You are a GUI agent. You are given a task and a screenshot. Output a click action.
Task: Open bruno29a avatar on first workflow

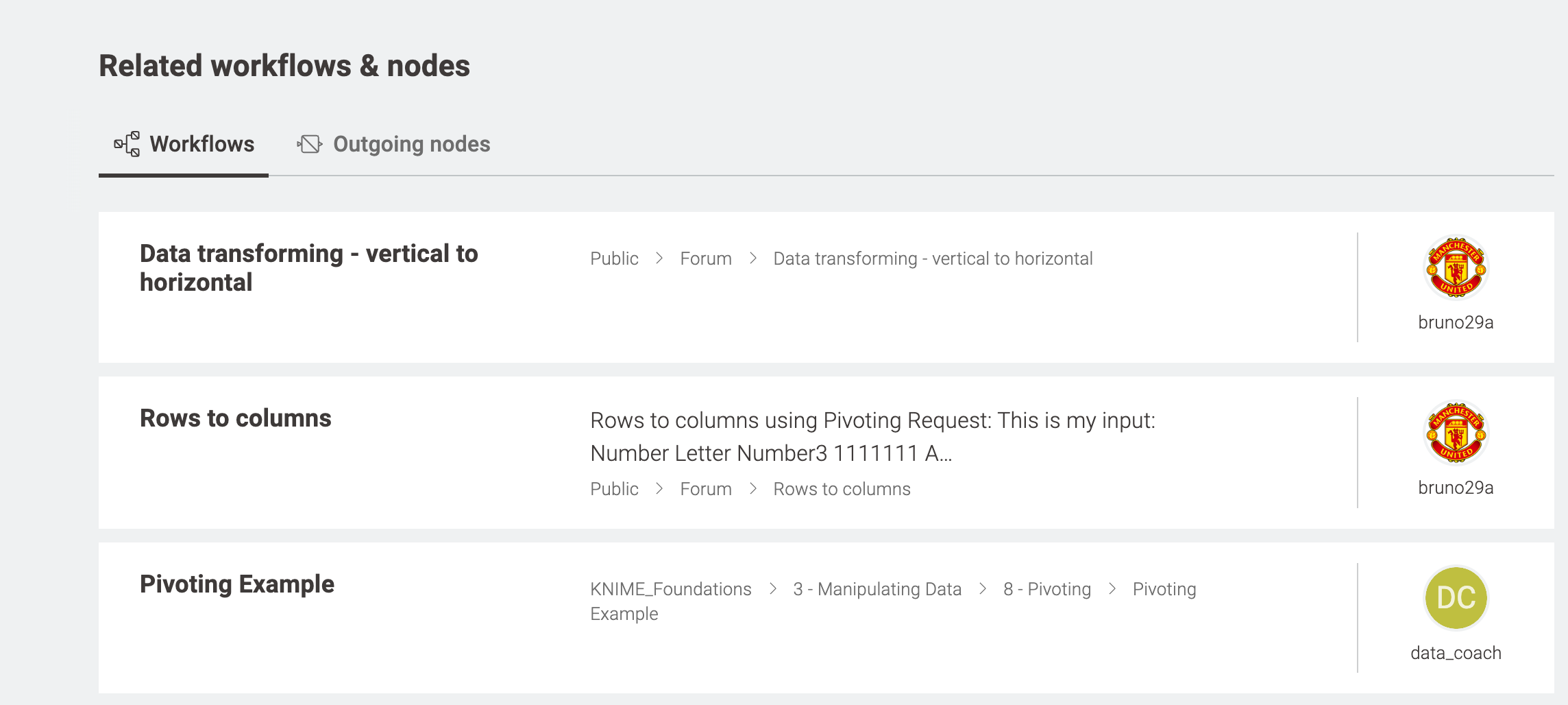pyautogui.click(x=1456, y=268)
